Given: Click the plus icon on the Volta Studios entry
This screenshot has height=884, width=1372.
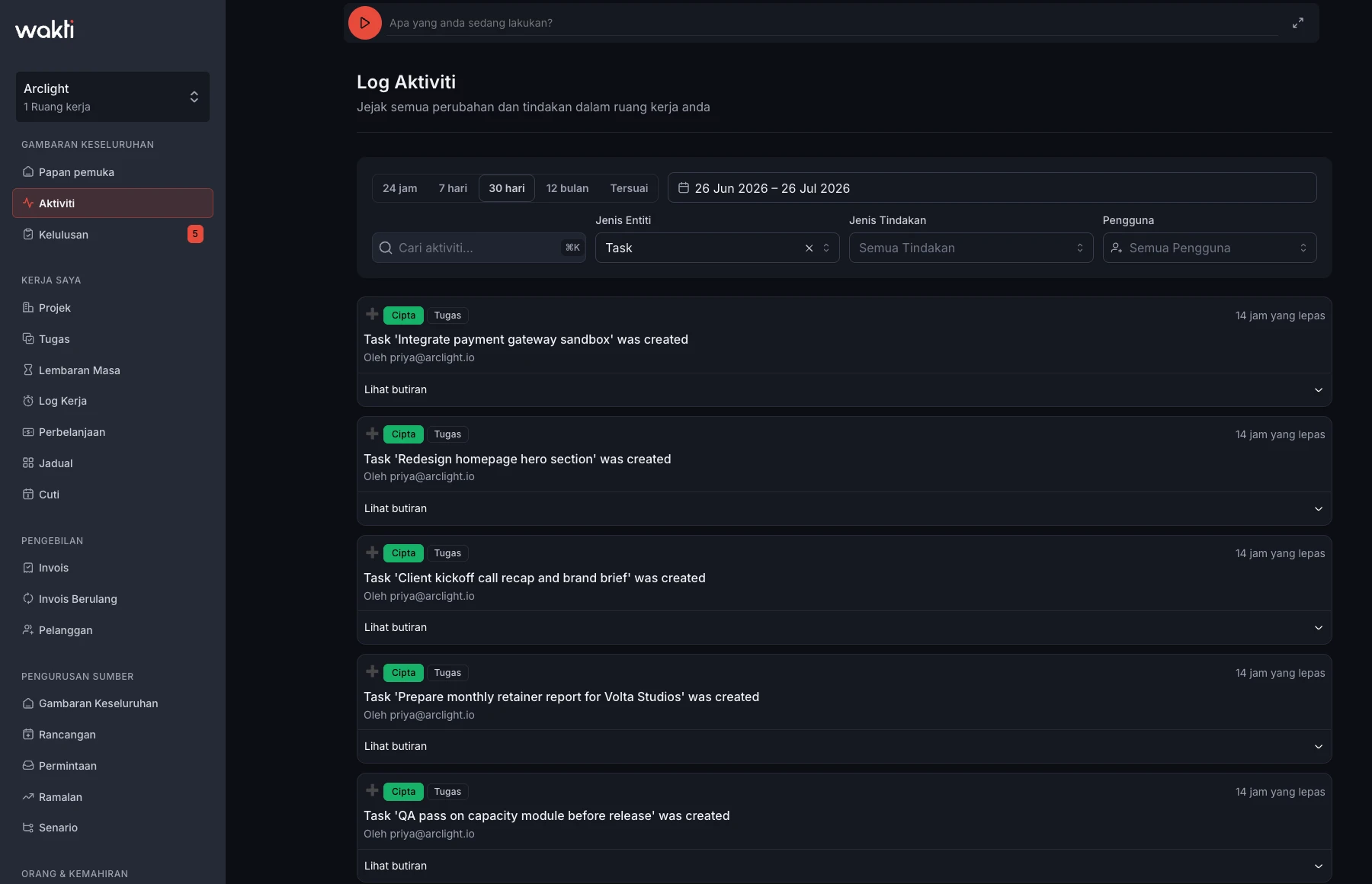Looking at the screenshot, I should pos(372,671).
